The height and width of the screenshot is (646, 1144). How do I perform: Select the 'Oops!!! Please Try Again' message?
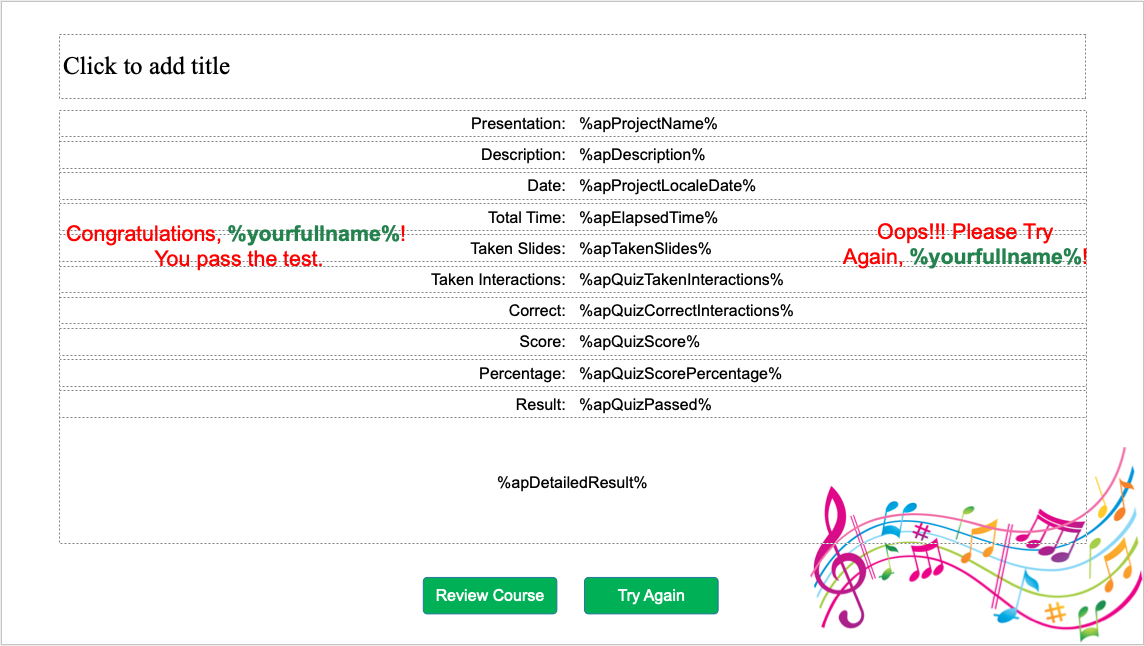click(x=964, y=245)
